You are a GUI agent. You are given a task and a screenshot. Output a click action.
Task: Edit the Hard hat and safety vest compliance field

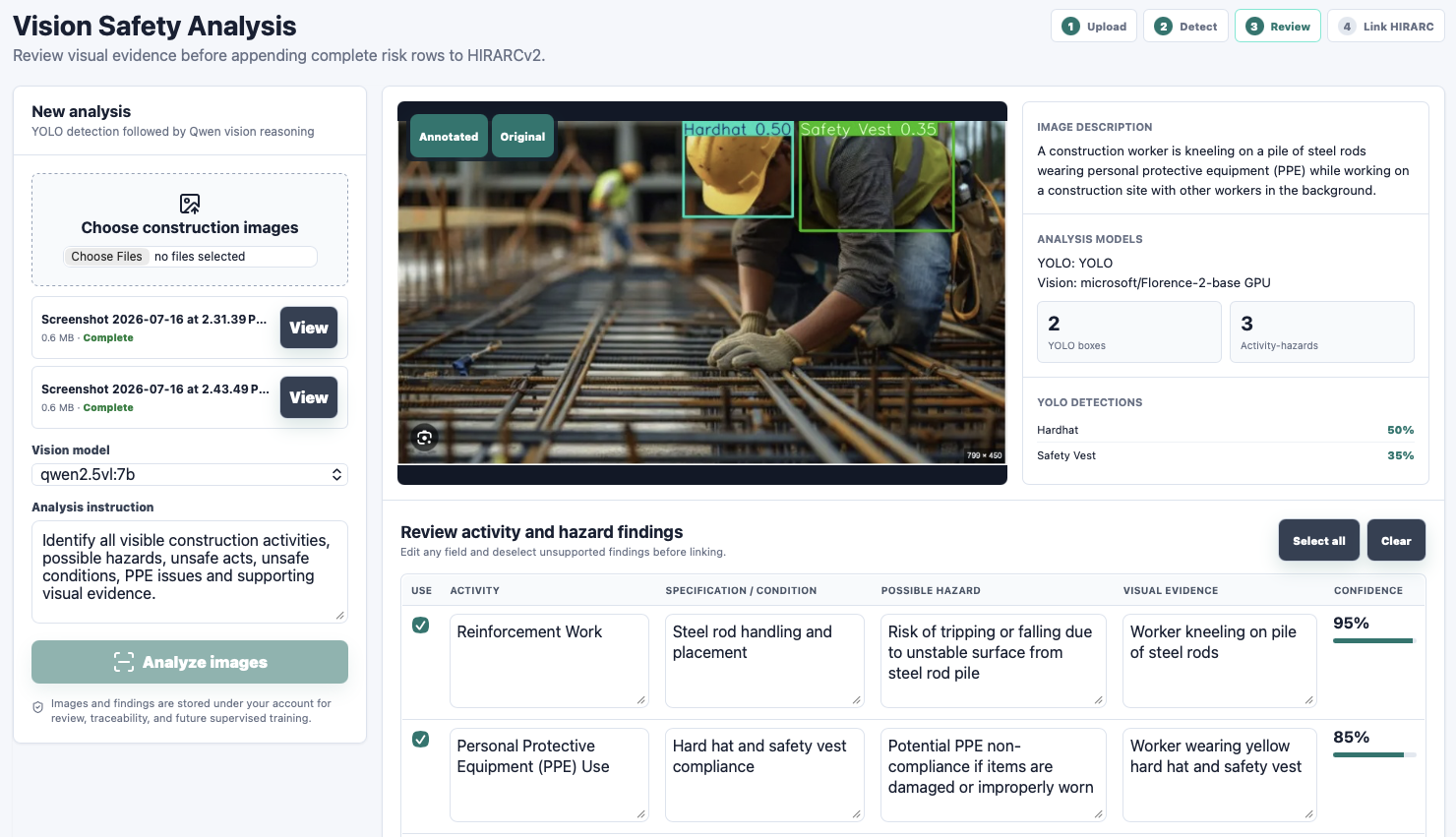[764, 775]
